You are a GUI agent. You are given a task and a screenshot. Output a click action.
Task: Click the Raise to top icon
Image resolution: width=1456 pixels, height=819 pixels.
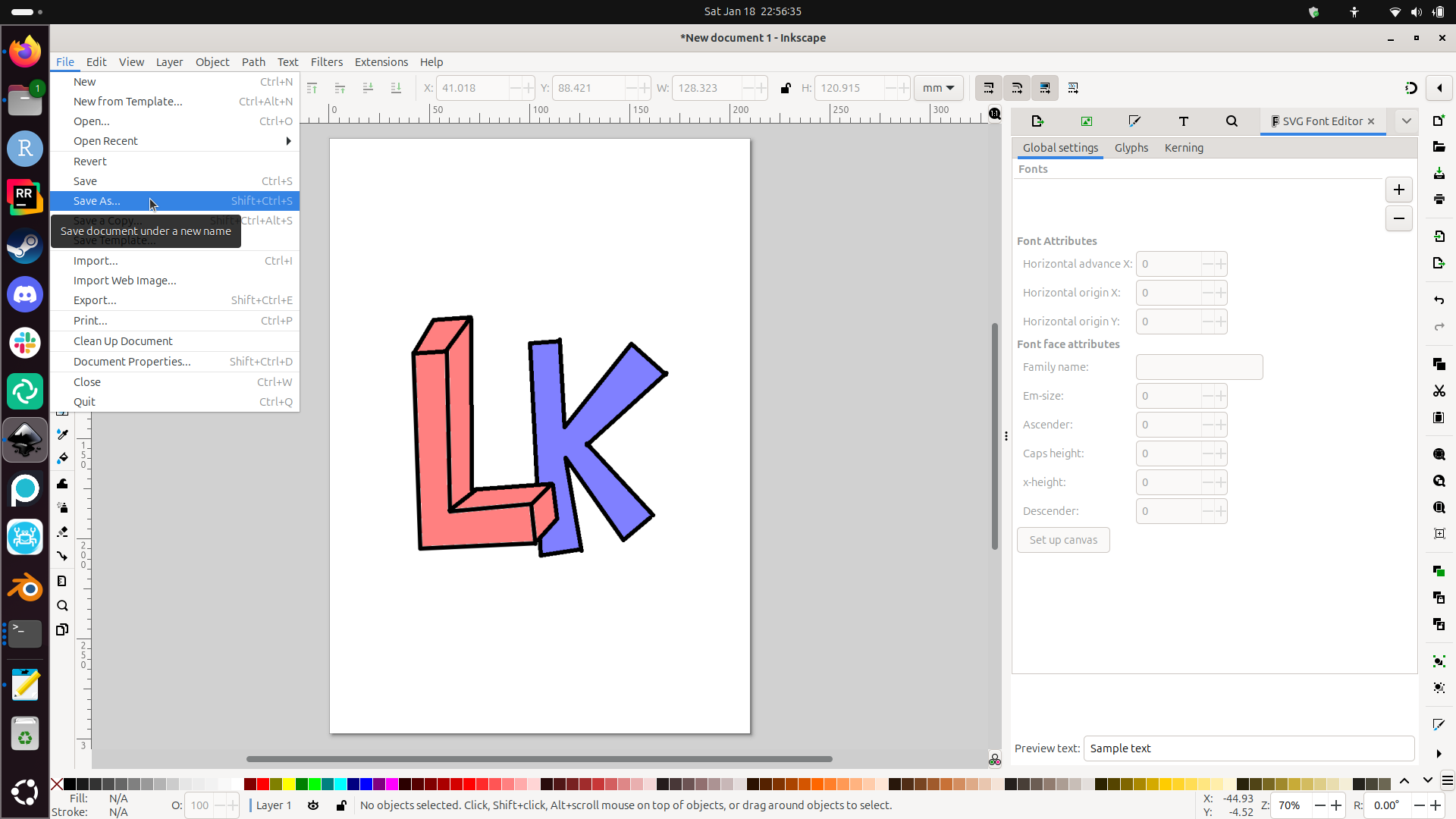pyautogui.click(x=312, y=88)
